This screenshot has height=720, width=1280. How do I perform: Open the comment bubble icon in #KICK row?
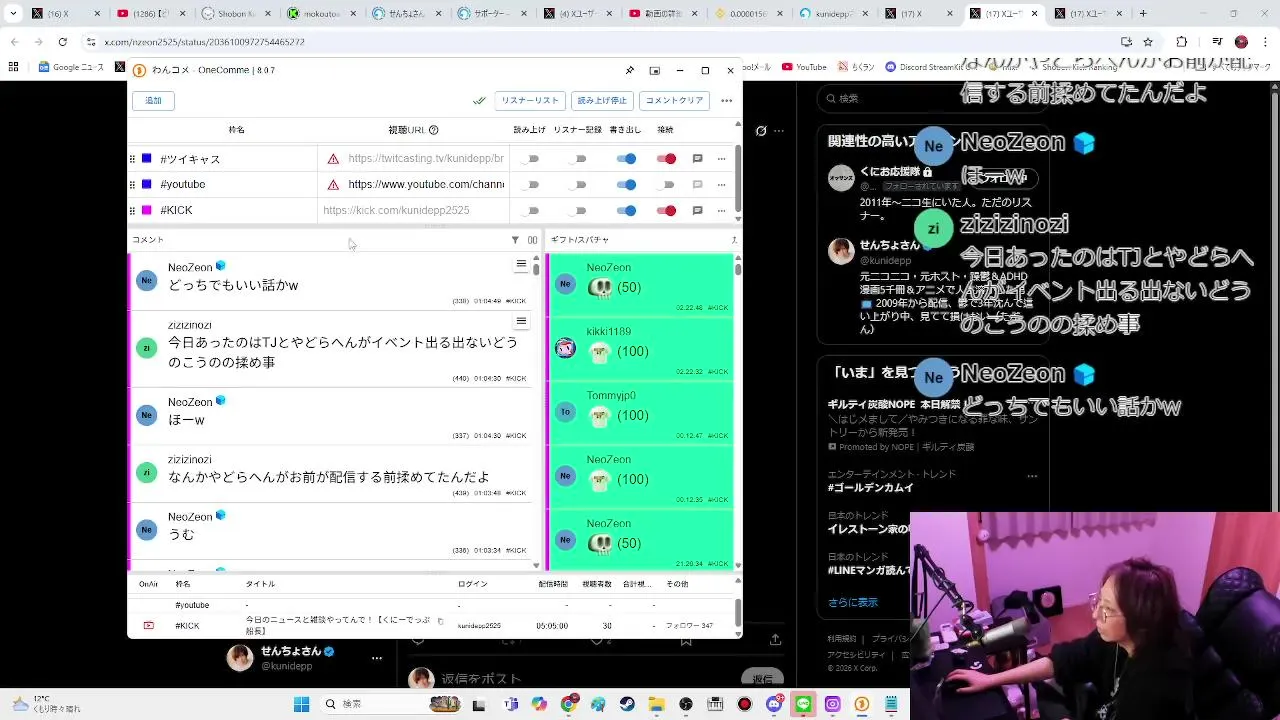tap(697, 210)
